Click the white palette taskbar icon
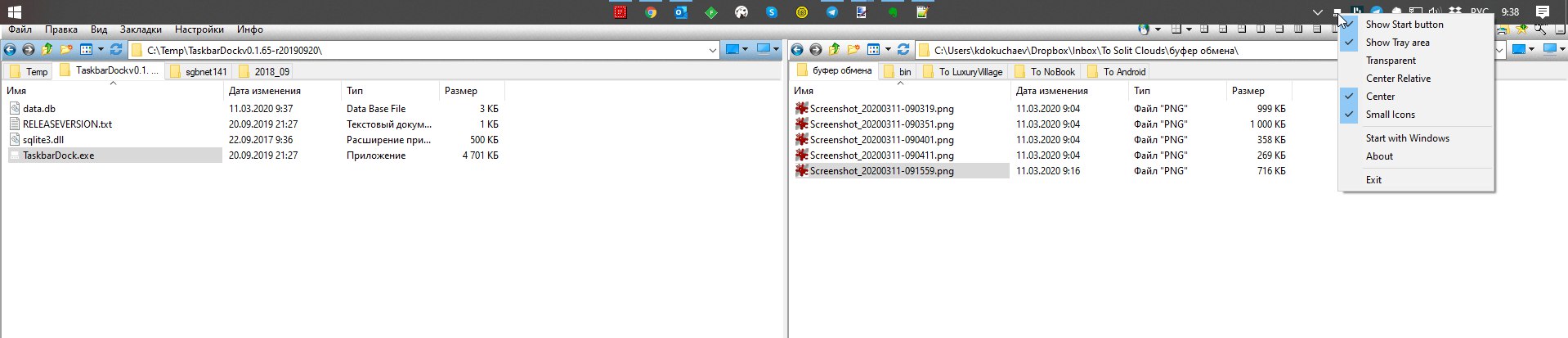The height and width of the screenshot is (338, 1568). (x=741, y=12)
